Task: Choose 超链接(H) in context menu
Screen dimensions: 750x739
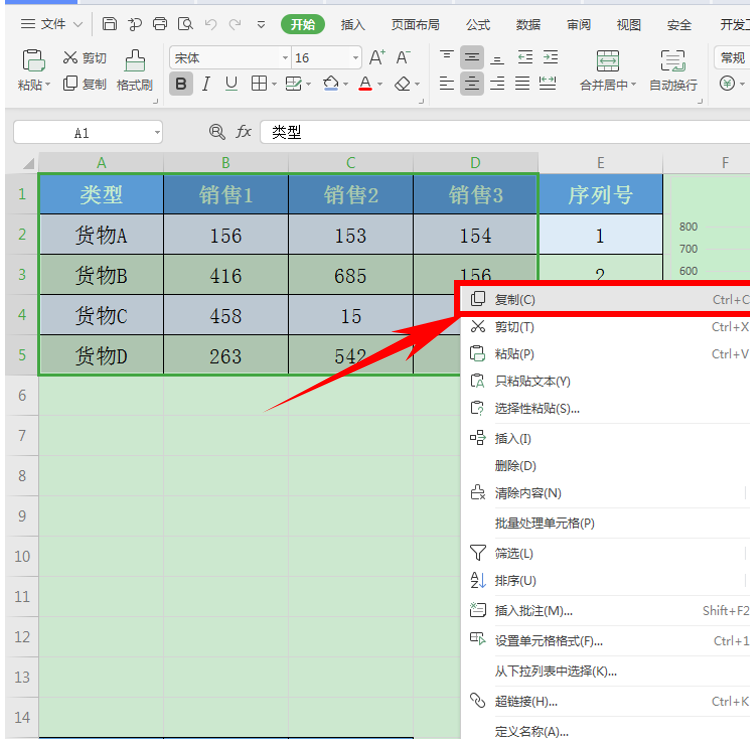Action: (606, 701)
